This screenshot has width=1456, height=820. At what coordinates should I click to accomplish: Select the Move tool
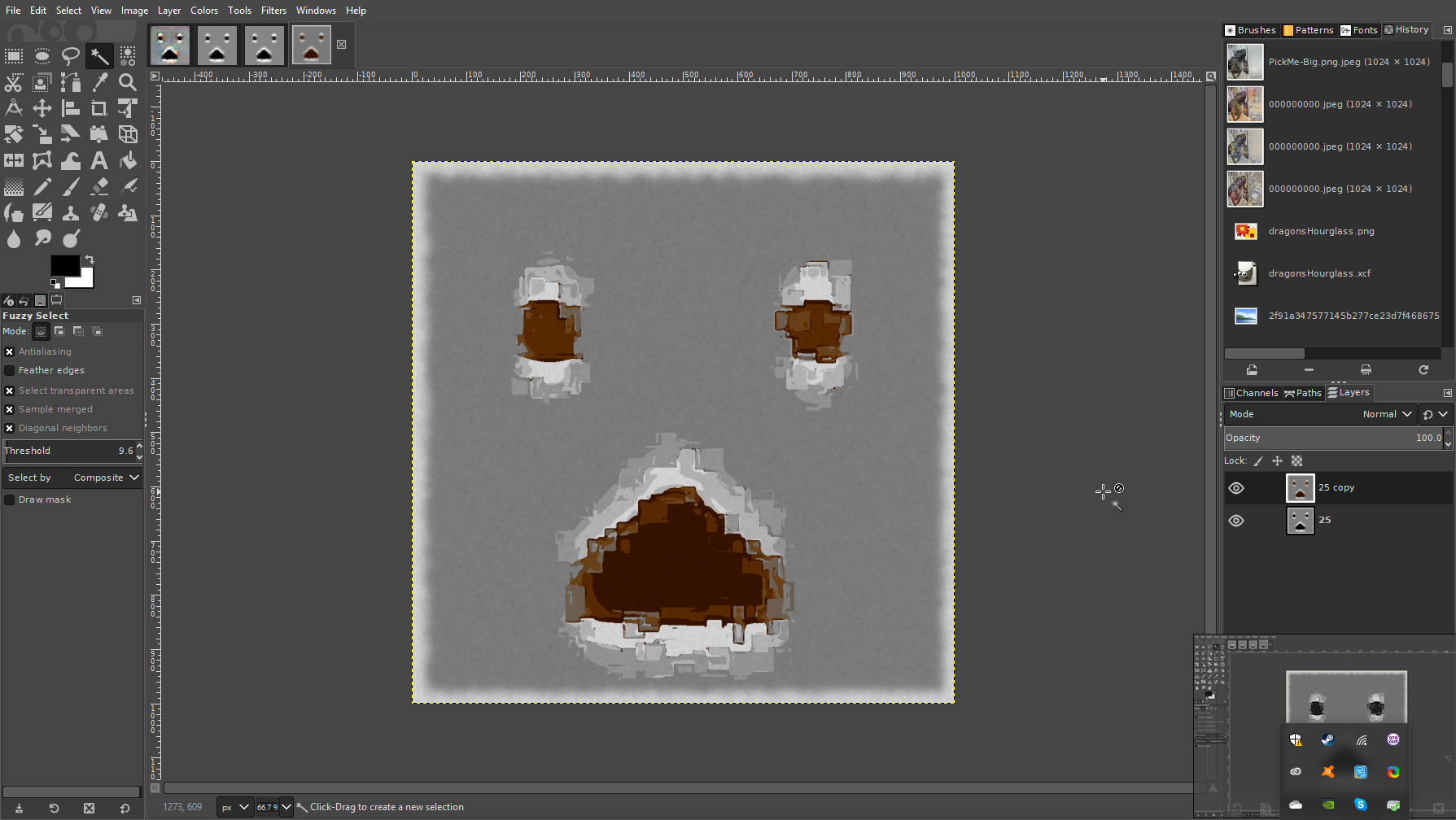click(42, 108)
